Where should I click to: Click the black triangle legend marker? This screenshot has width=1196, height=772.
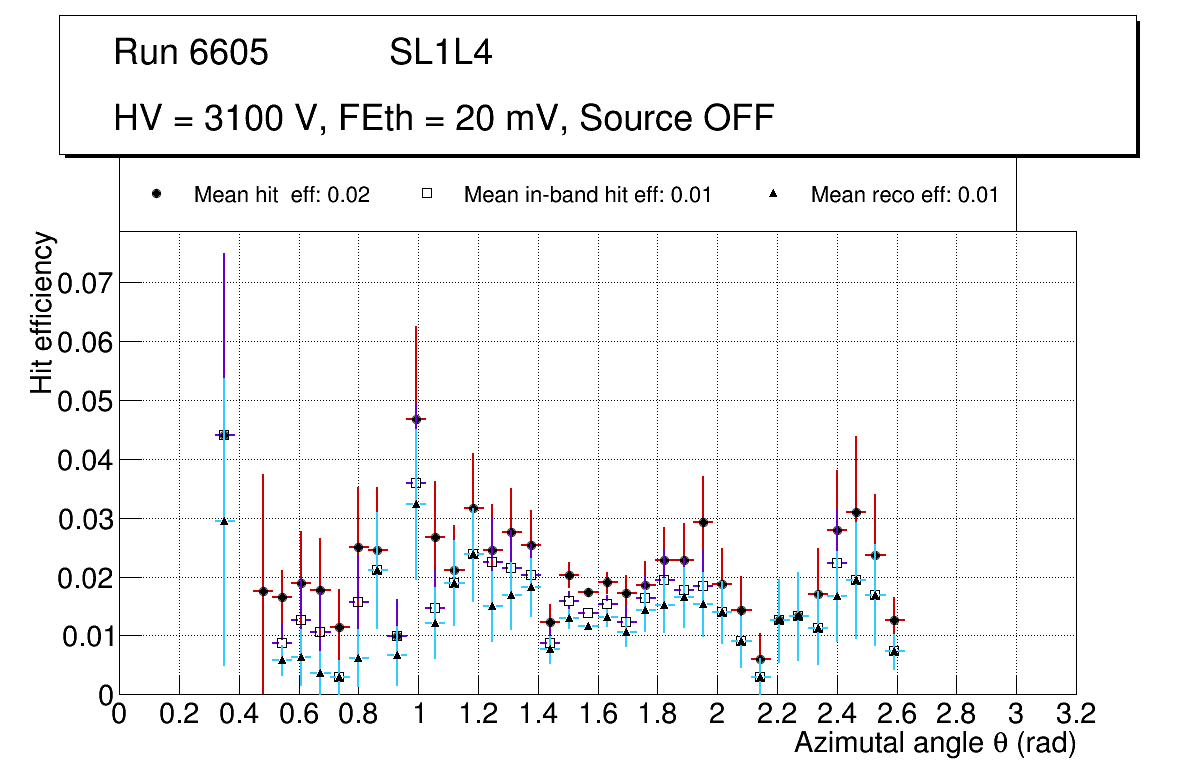tap(773, 195)
